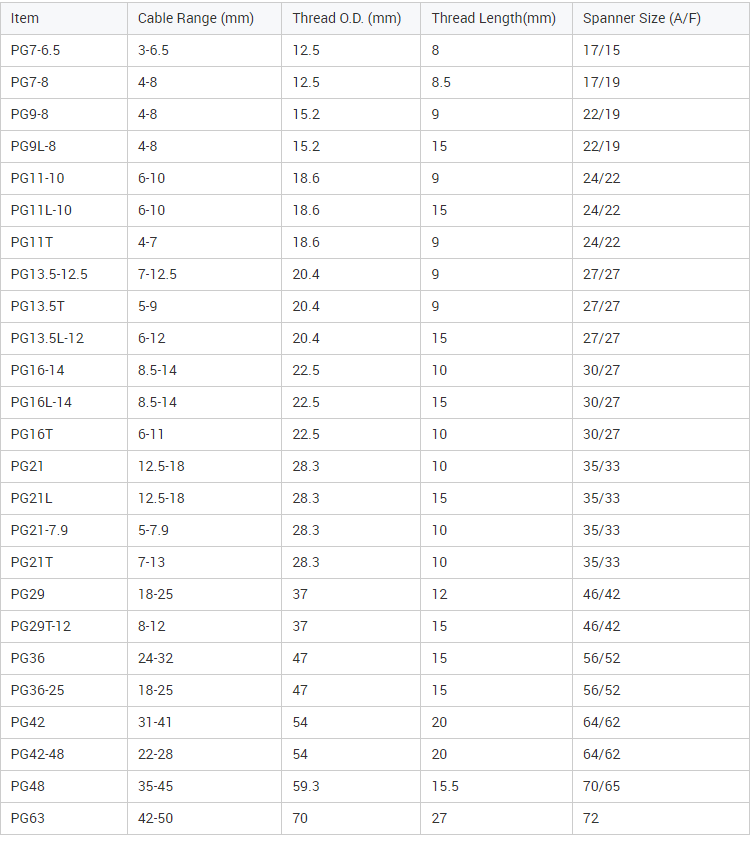Click the PG29T-12 item name
Screen dimensions: 750x841
41,626
